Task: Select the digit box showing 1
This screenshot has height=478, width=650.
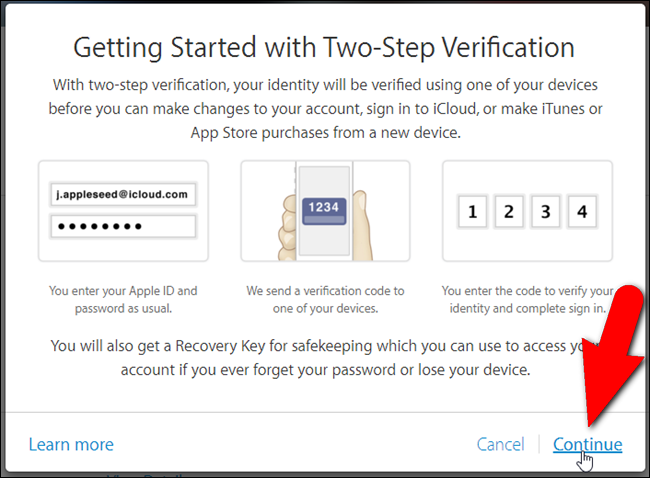Action: [x=472, y=212]
